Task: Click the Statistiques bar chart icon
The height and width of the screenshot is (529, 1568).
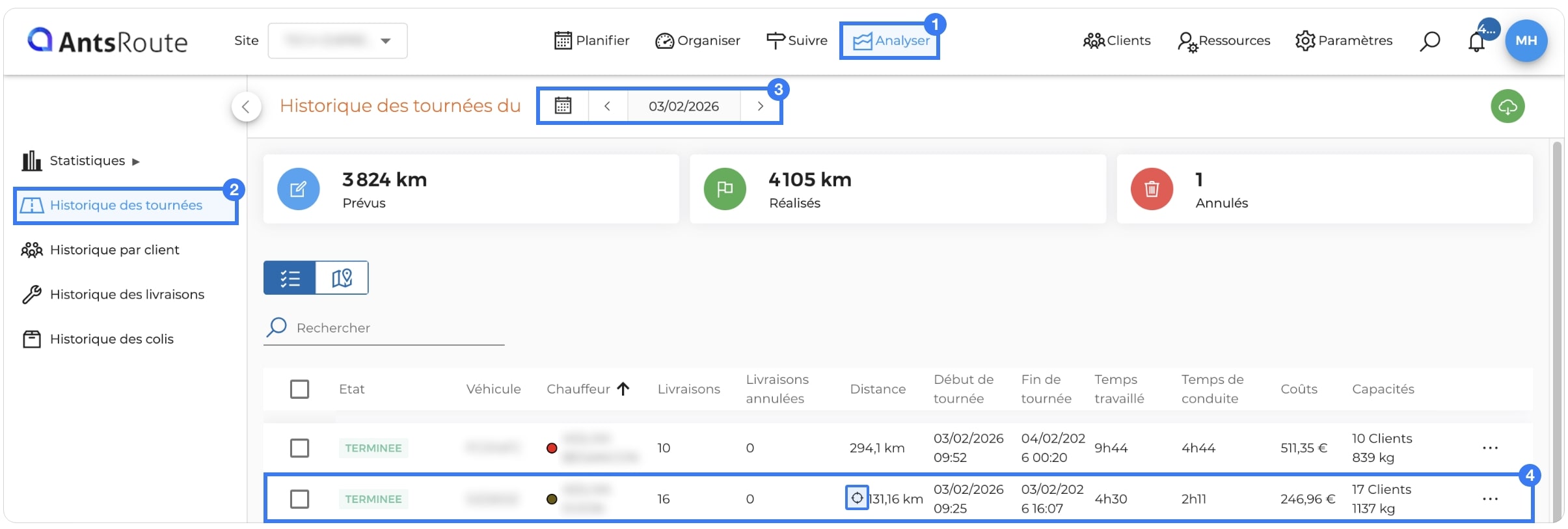Action: [x=31, y=161]
